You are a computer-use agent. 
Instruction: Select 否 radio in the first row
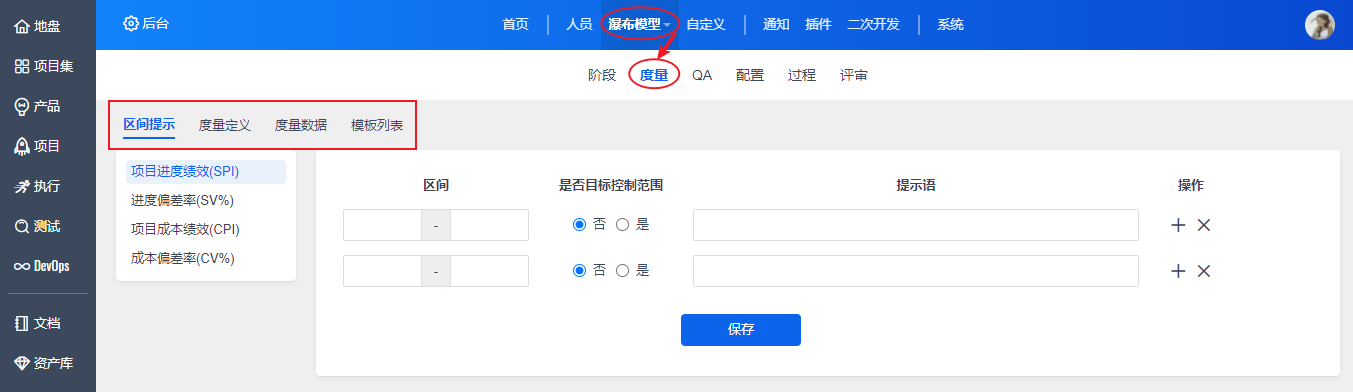pos(579,225)
